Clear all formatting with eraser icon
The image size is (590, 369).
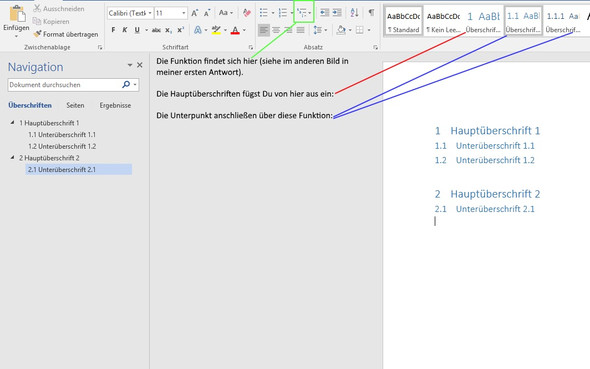247,13
